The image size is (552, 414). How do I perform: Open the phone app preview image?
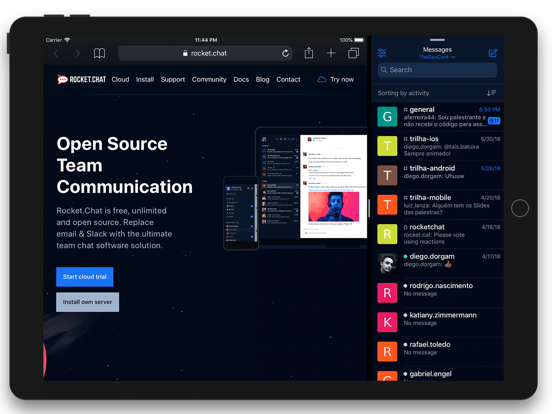[241, 213]
